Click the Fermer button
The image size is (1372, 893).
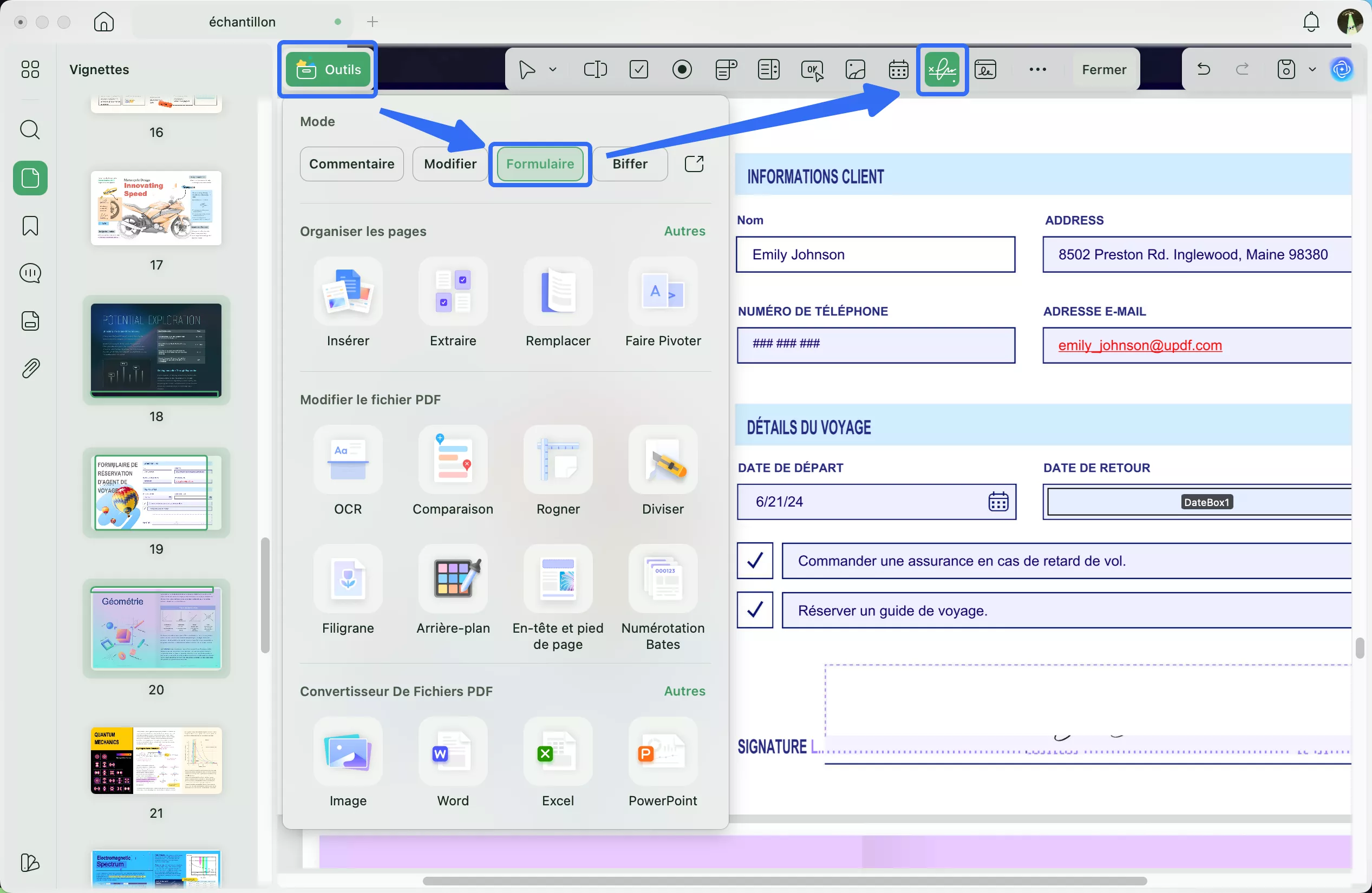1103,70
